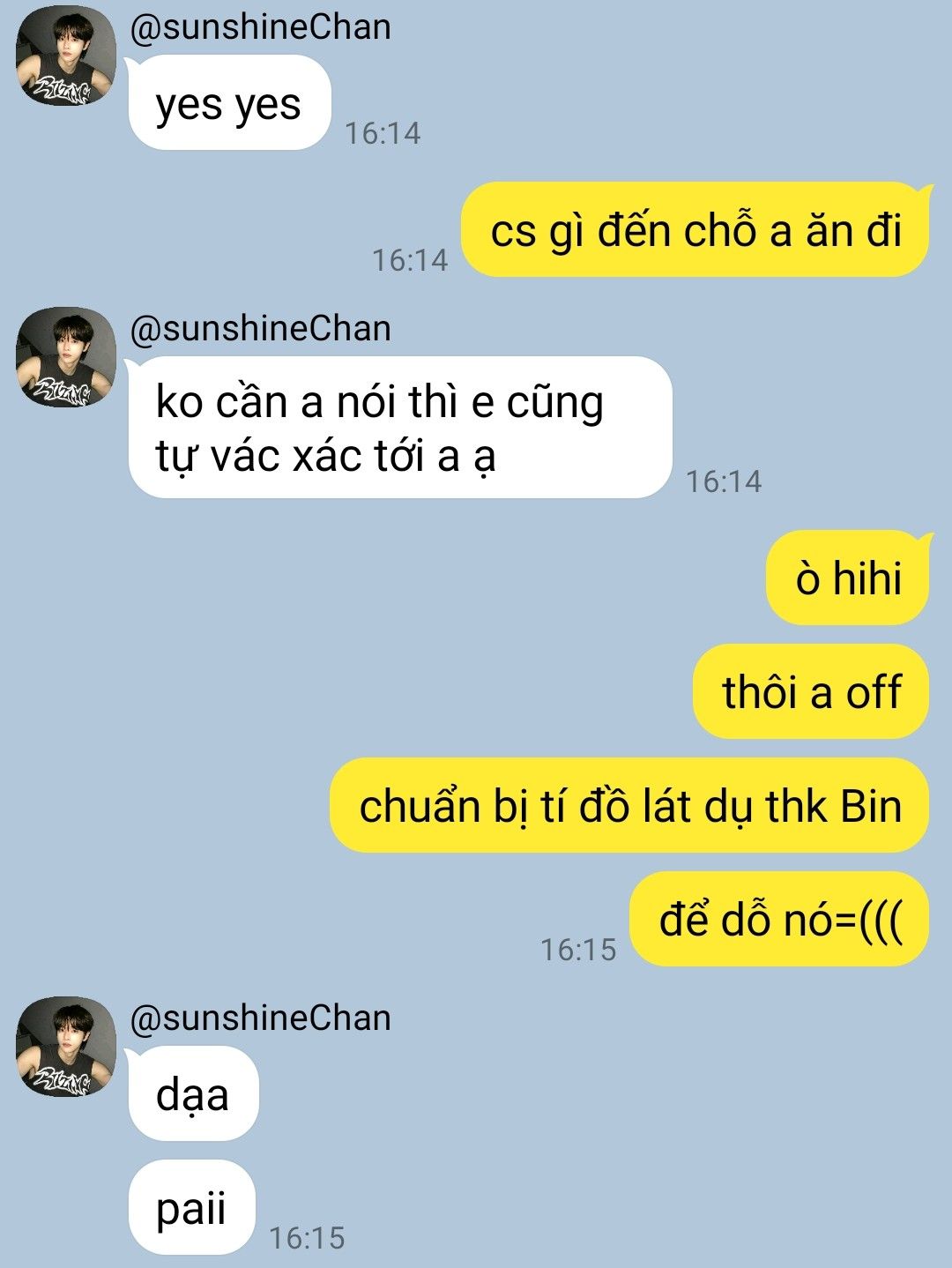Viewport: 952px width, 1268px height.
Task: Select the "ko cần a nói thì e cũng" bubble
Action: (x=399, y=427)
